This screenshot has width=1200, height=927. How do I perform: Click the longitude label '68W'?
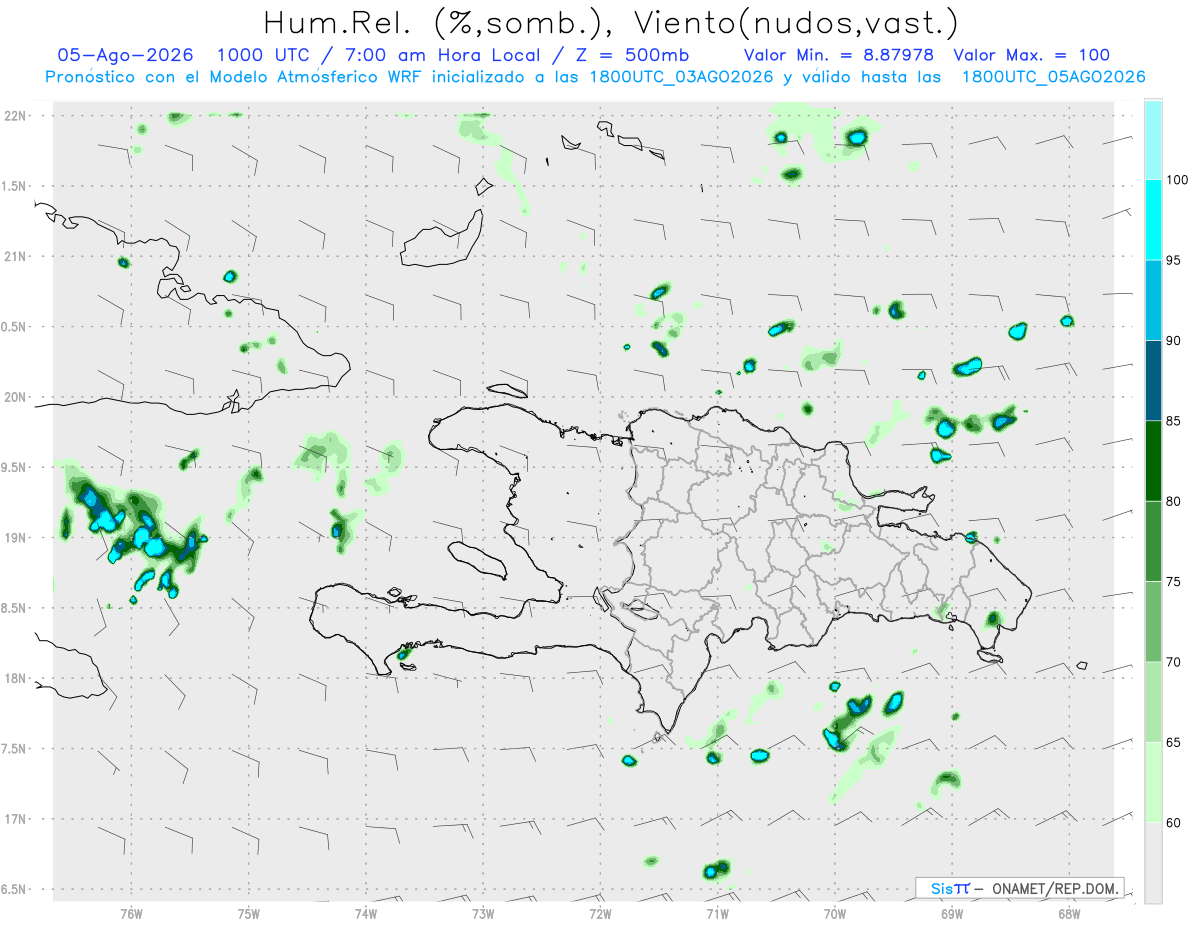click(1069, 912)
